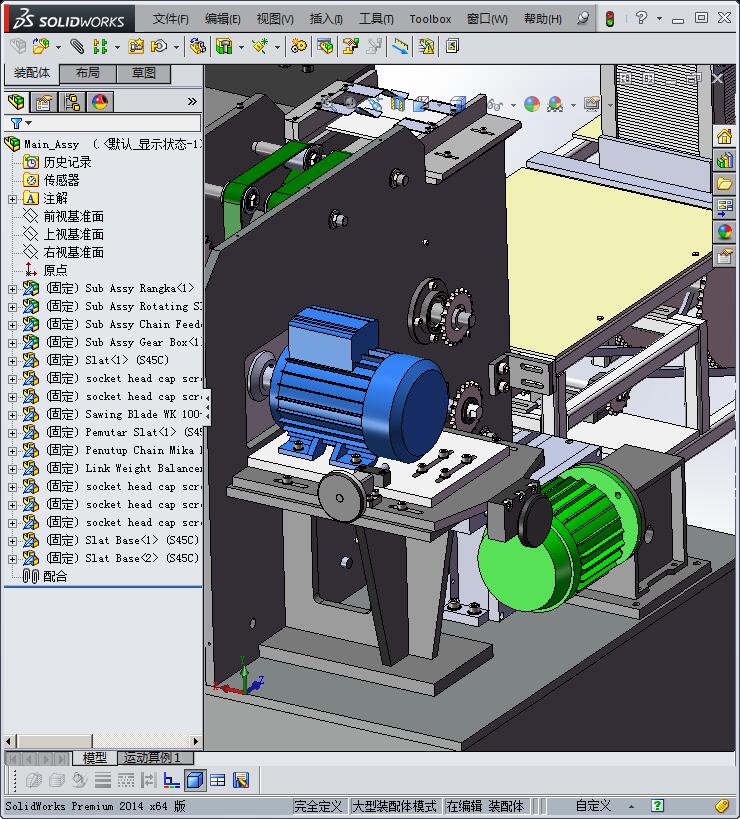
Task: Switch to the 布局 layout tab
Action: tap(87, 73)
